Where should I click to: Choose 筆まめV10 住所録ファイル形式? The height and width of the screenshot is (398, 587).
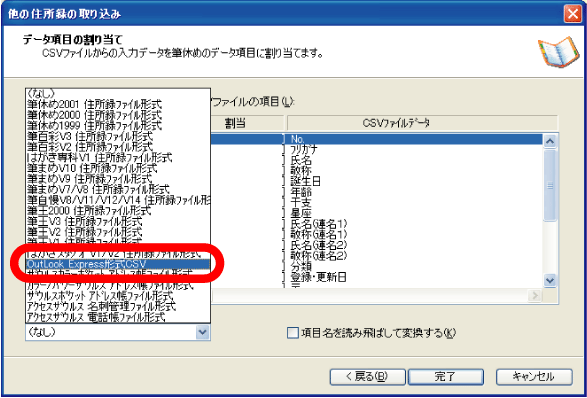(x=118, y=167)
